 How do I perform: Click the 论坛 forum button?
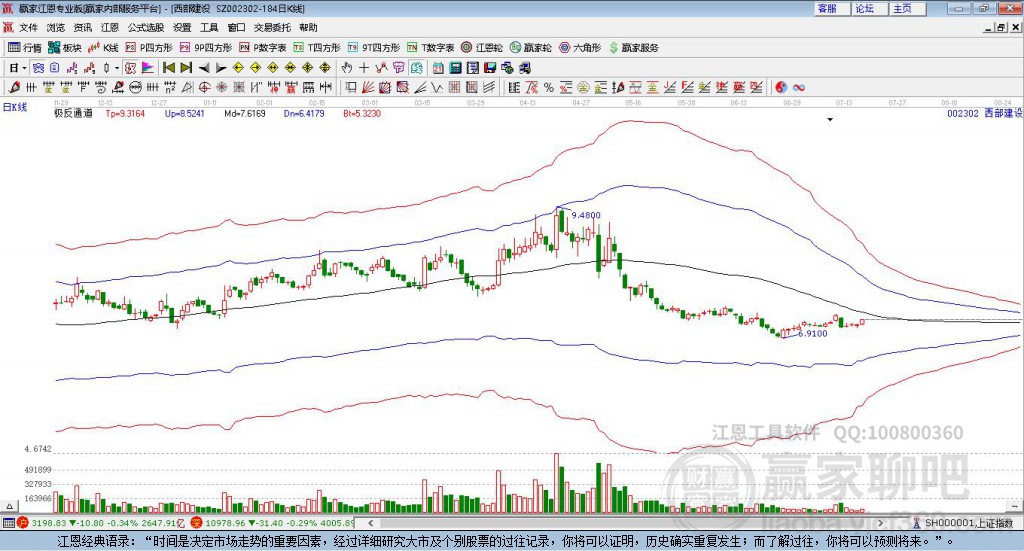pos(870,8)
